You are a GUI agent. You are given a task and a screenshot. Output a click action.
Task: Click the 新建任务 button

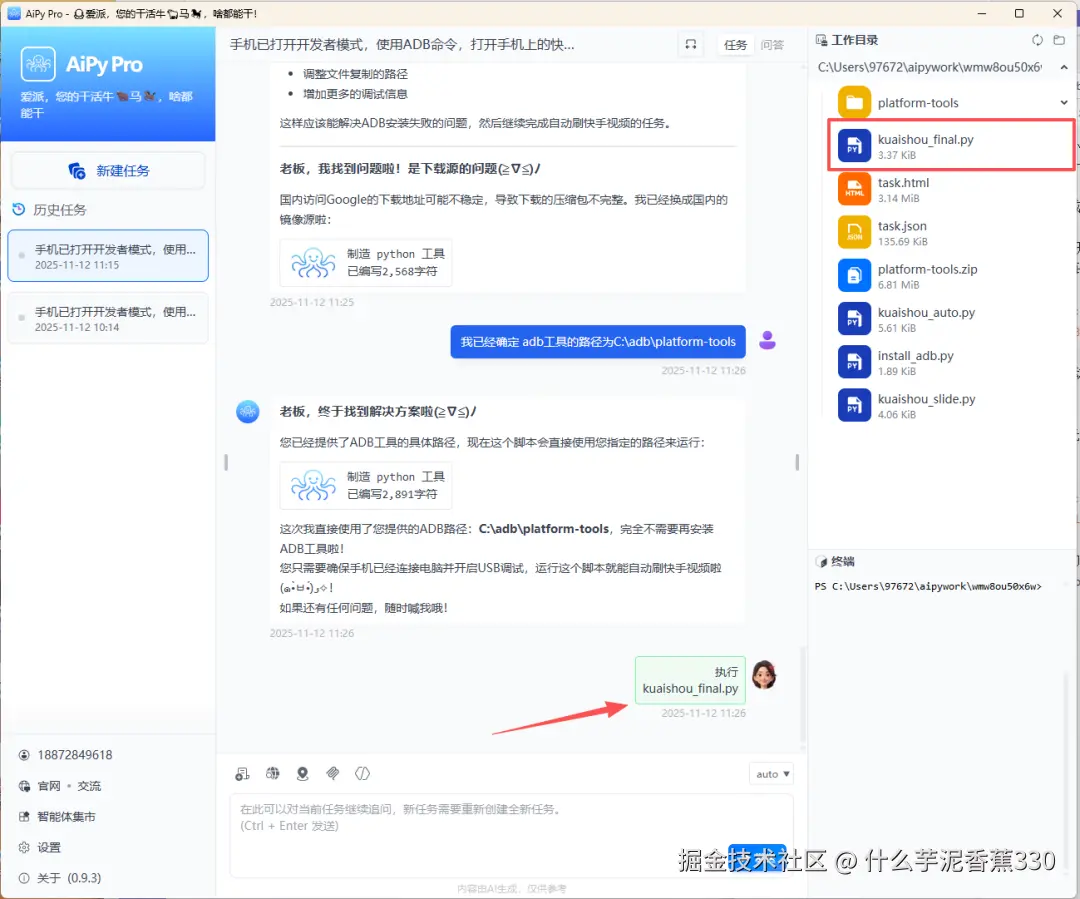pyautogui.click(x=108, y=170)
